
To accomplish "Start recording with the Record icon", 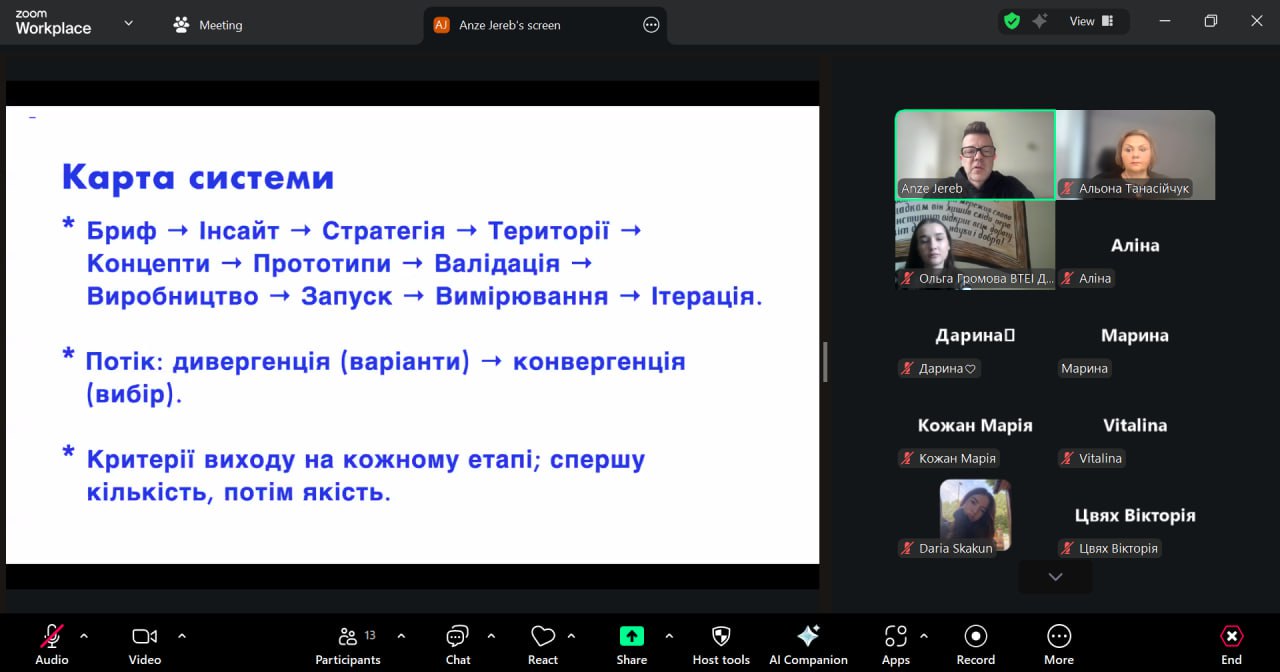I will [x=975, y=636].
